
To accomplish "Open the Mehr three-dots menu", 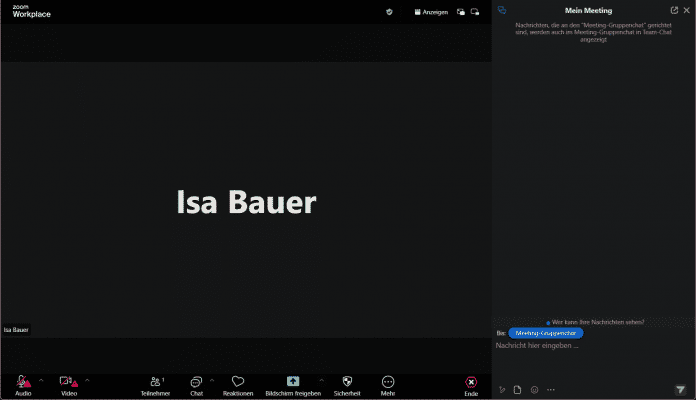I will tap(388, 383).
